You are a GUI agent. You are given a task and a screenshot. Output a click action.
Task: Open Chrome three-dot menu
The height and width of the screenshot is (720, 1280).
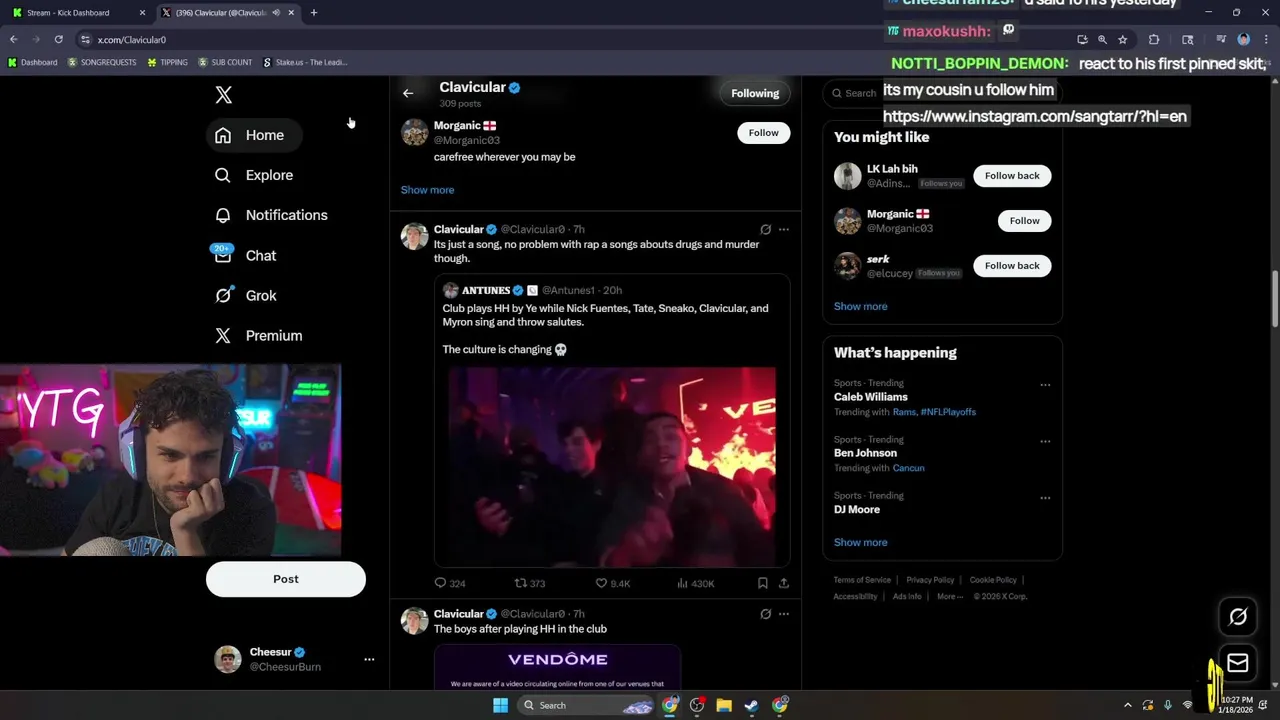click(1265, 39)
